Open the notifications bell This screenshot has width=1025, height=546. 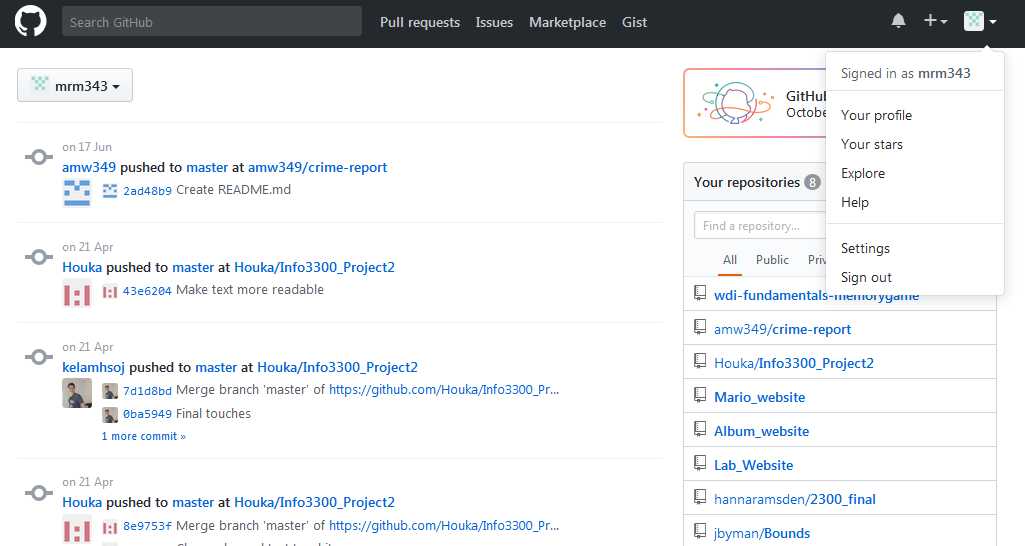coord(898,22)
